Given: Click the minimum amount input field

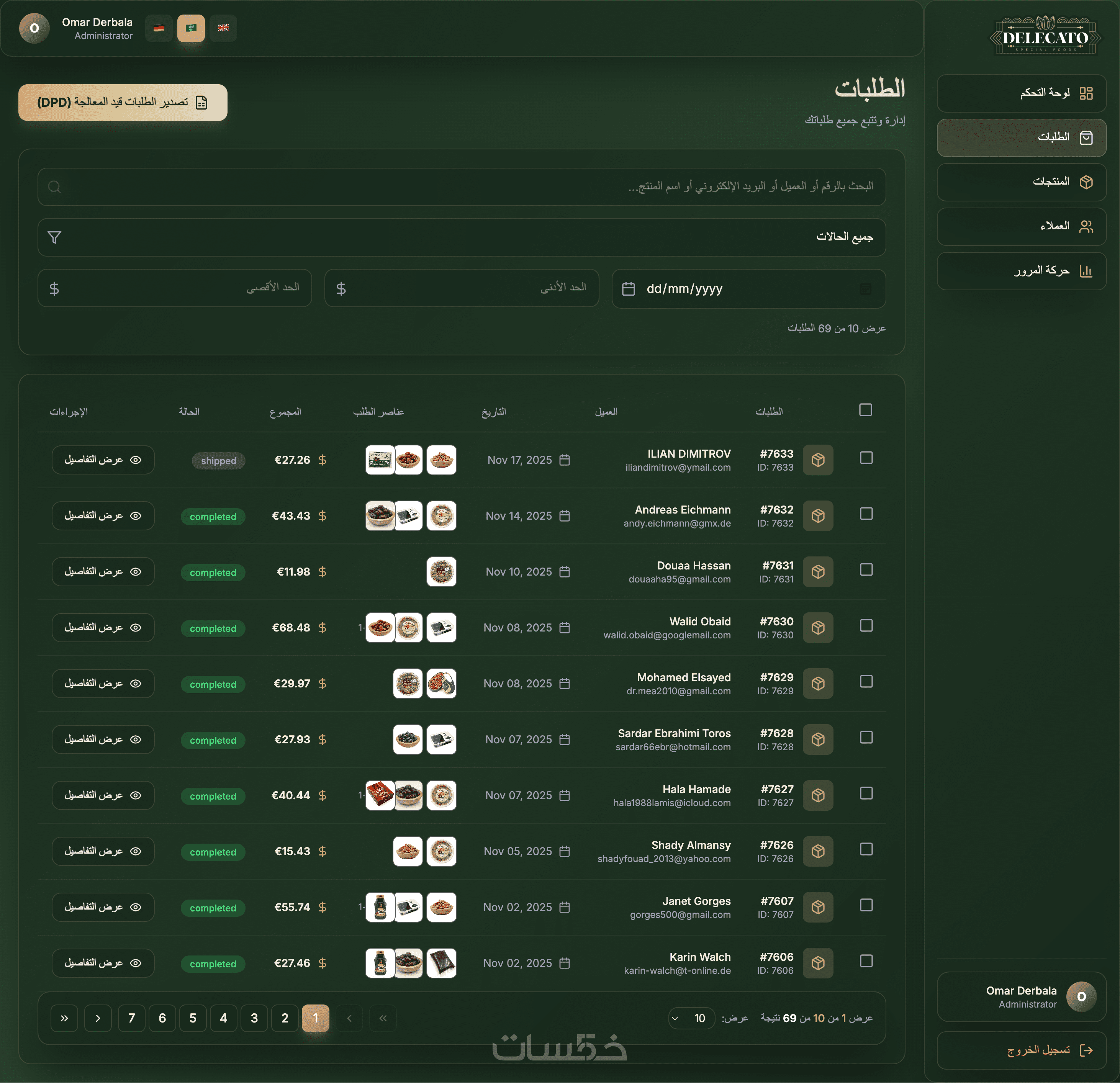Looking at the screenshot, I should (462, 288).
